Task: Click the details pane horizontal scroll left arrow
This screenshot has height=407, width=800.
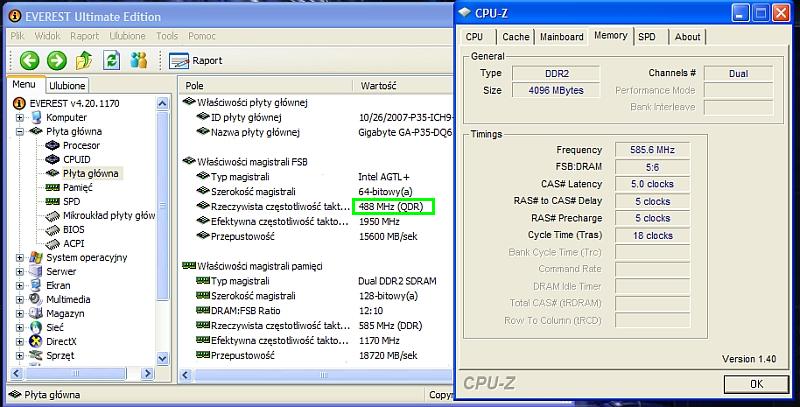Action: point(185,375)
